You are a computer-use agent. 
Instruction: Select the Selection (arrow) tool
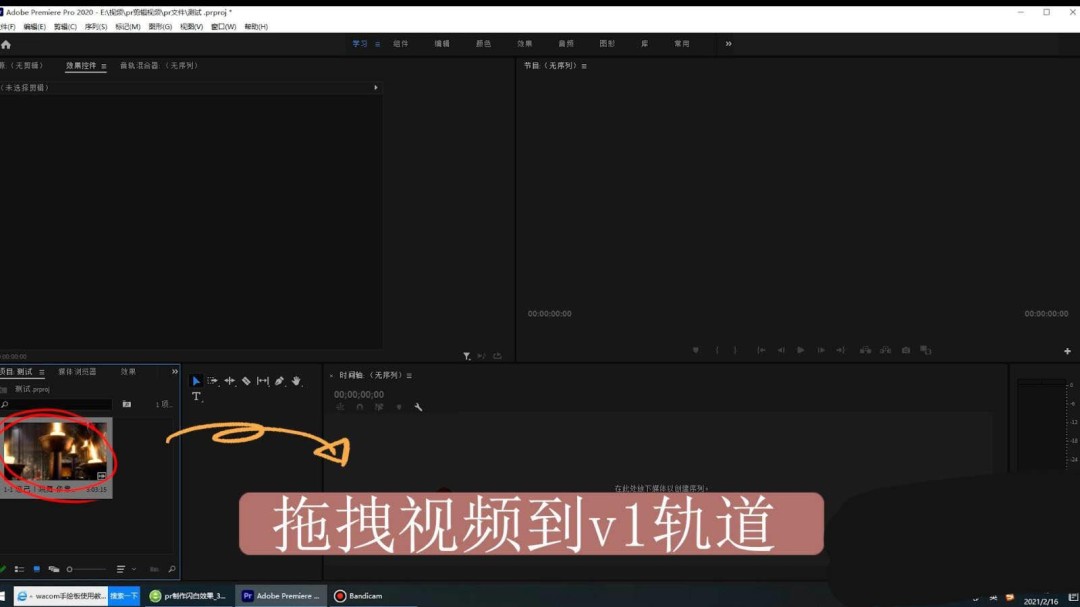pos(196,381)
